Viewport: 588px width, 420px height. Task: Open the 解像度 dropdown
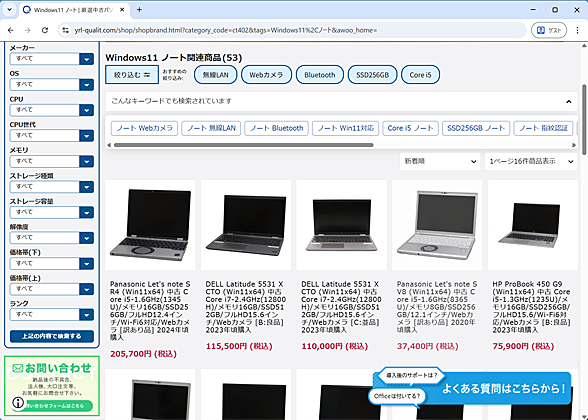coord(52,238)
